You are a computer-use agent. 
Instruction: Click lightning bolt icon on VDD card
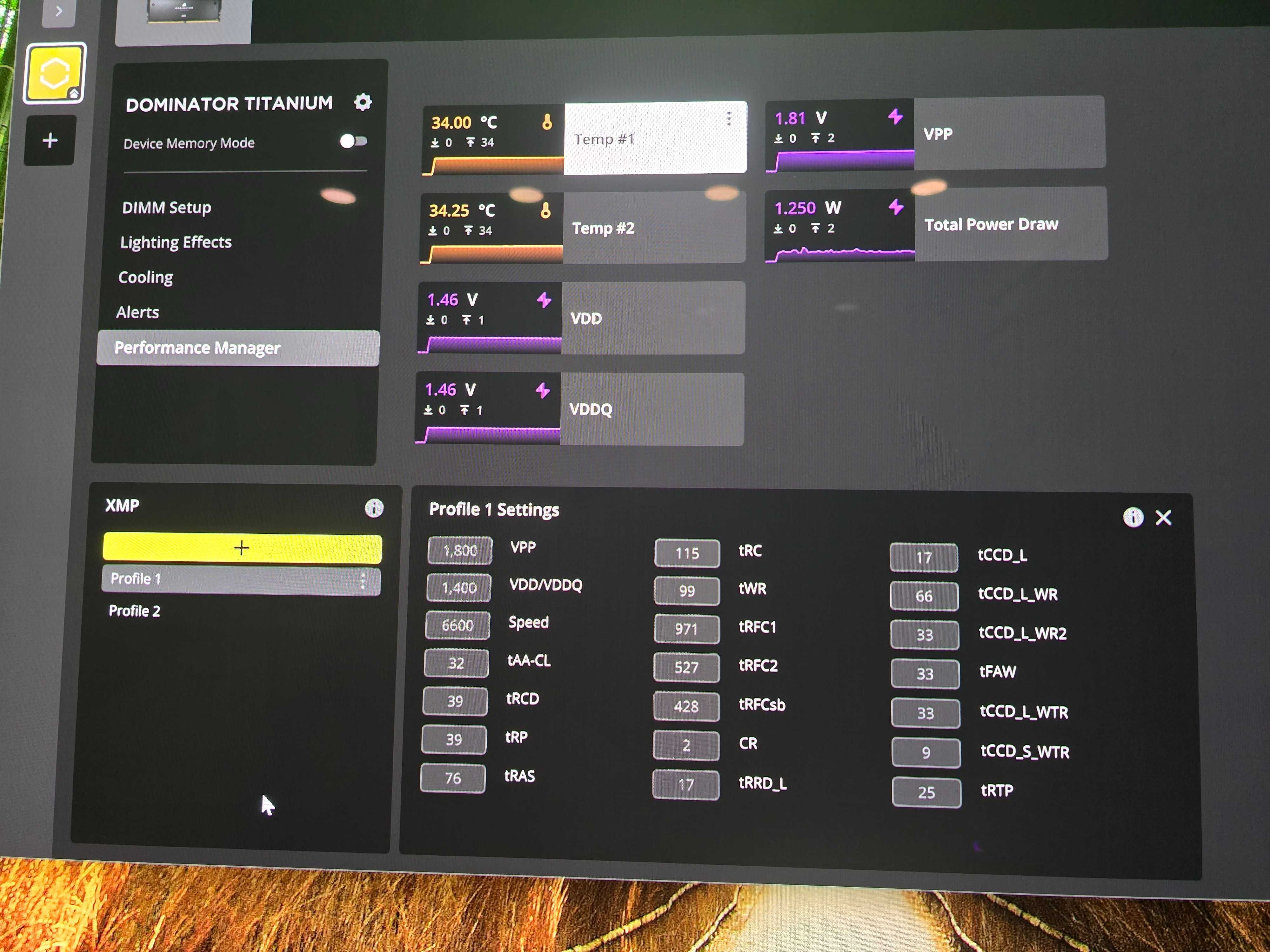tap(544, 300)
